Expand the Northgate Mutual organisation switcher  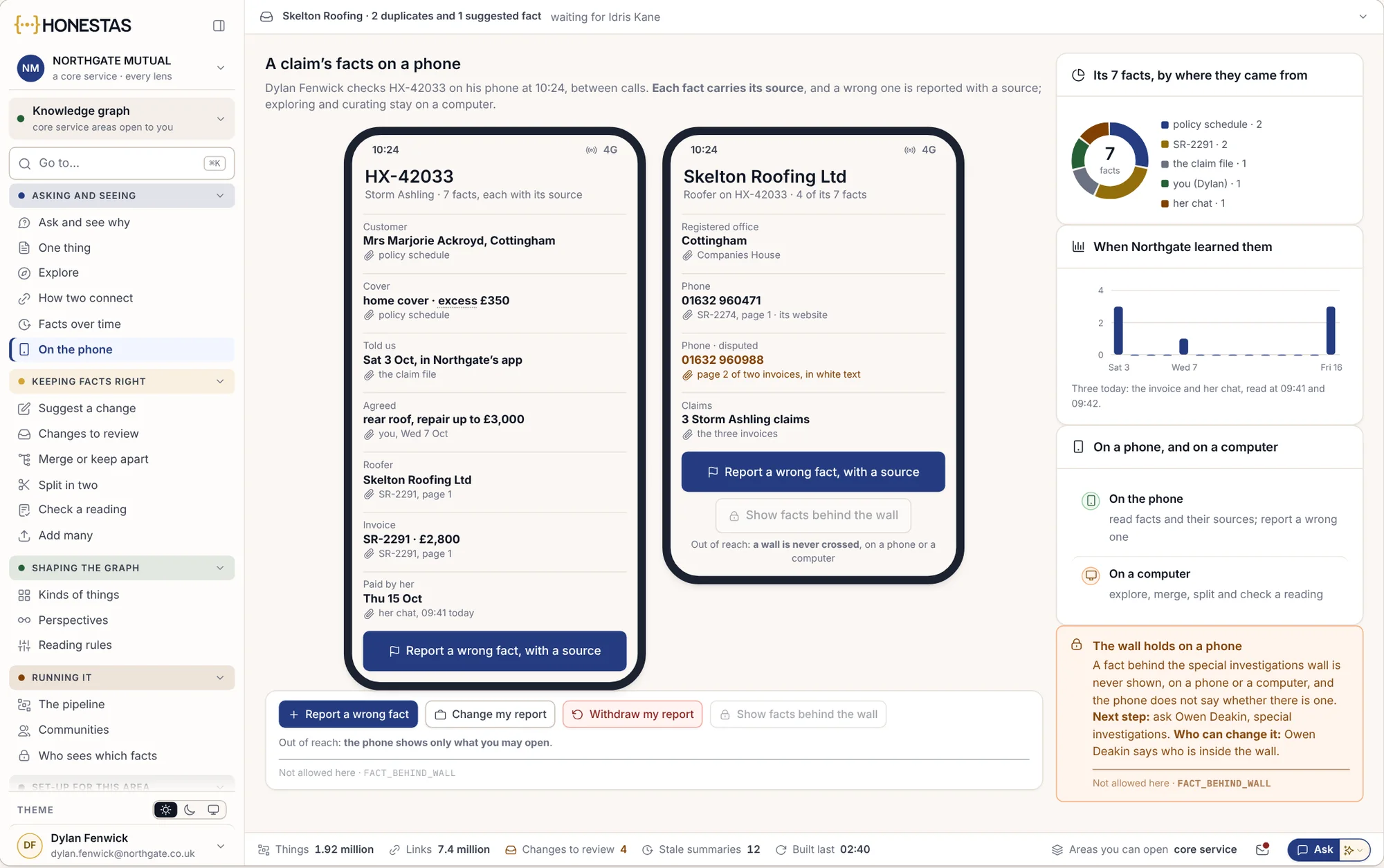click(x=221, y=68)
